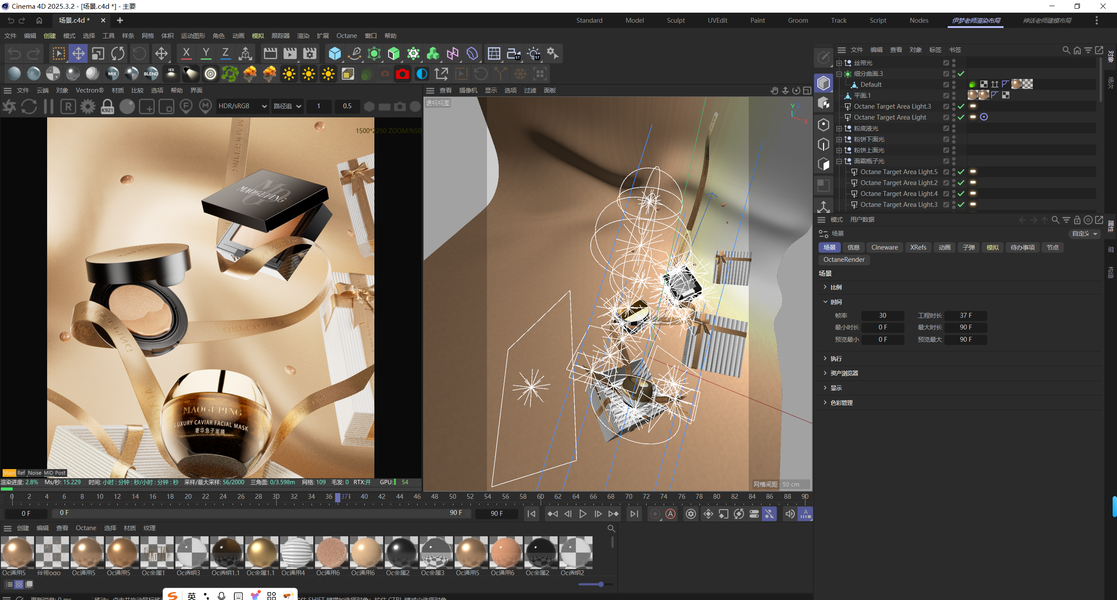Open the 自定义 dropdown in Attribute Manager

click(x=1085, y=234)
